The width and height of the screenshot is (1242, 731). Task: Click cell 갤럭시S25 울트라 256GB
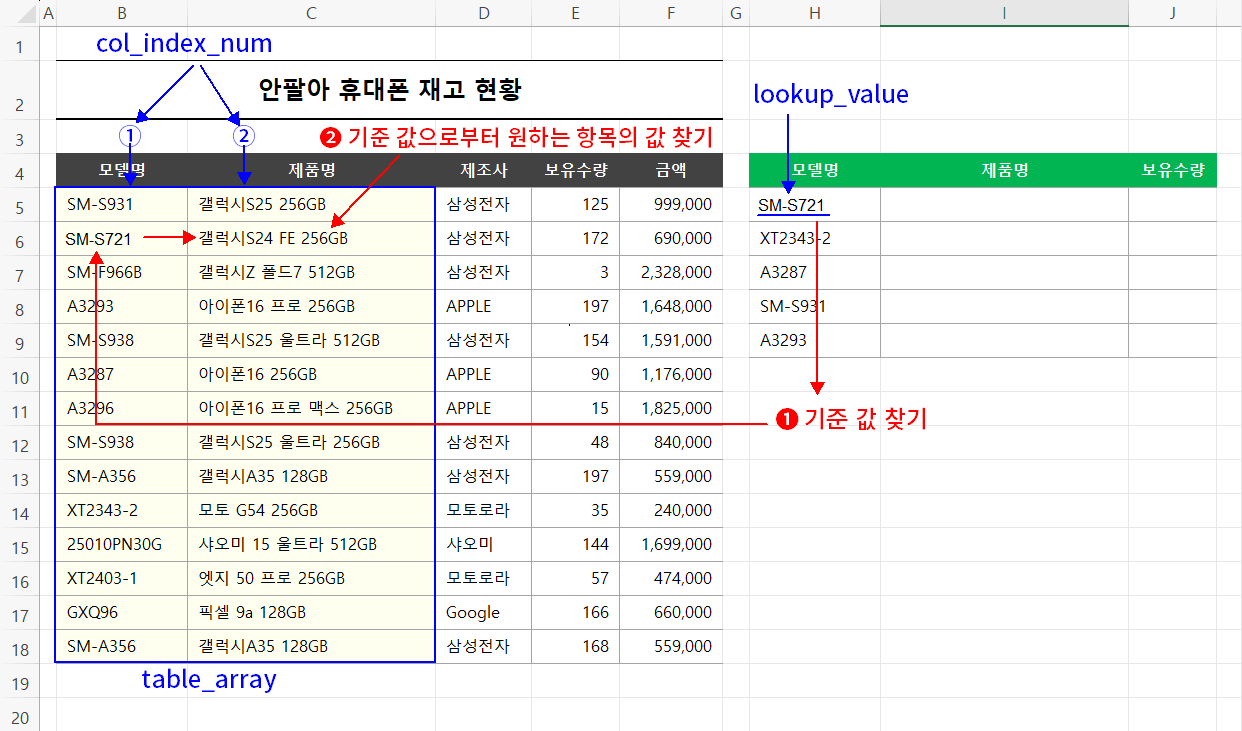pos(312,443)
